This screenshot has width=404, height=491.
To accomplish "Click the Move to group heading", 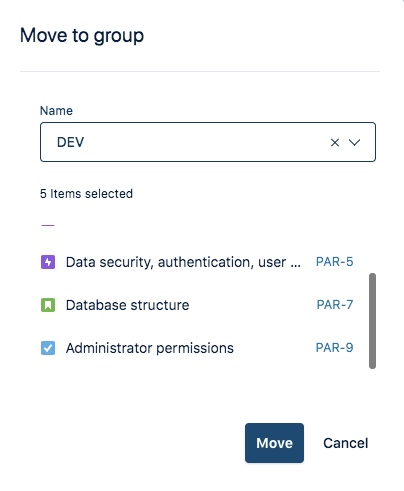I will [82, 35].
